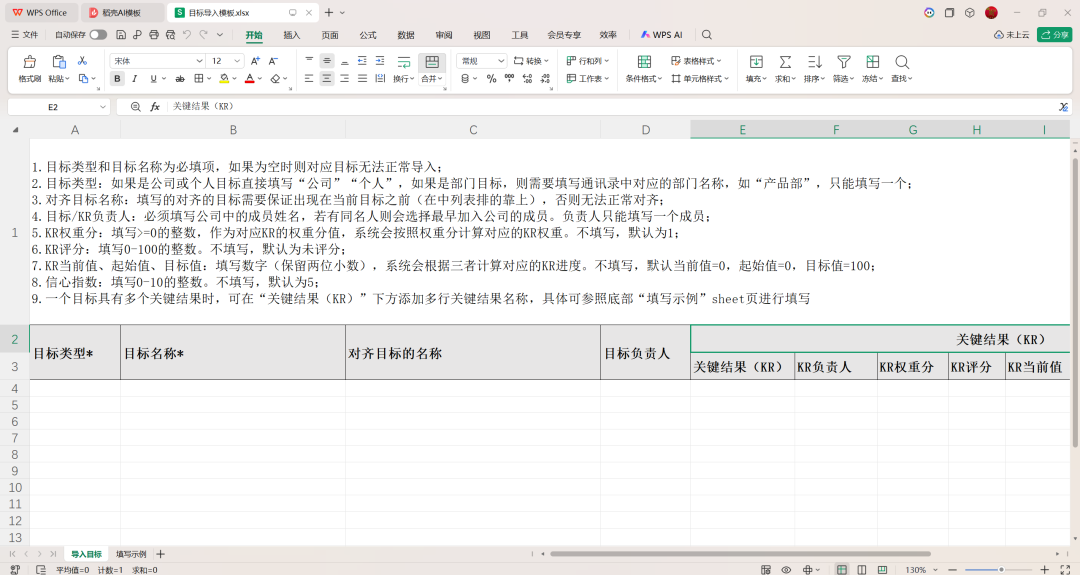Click the increase font size icon
This screenshot has height=575, width=1080.
point(255,61)
